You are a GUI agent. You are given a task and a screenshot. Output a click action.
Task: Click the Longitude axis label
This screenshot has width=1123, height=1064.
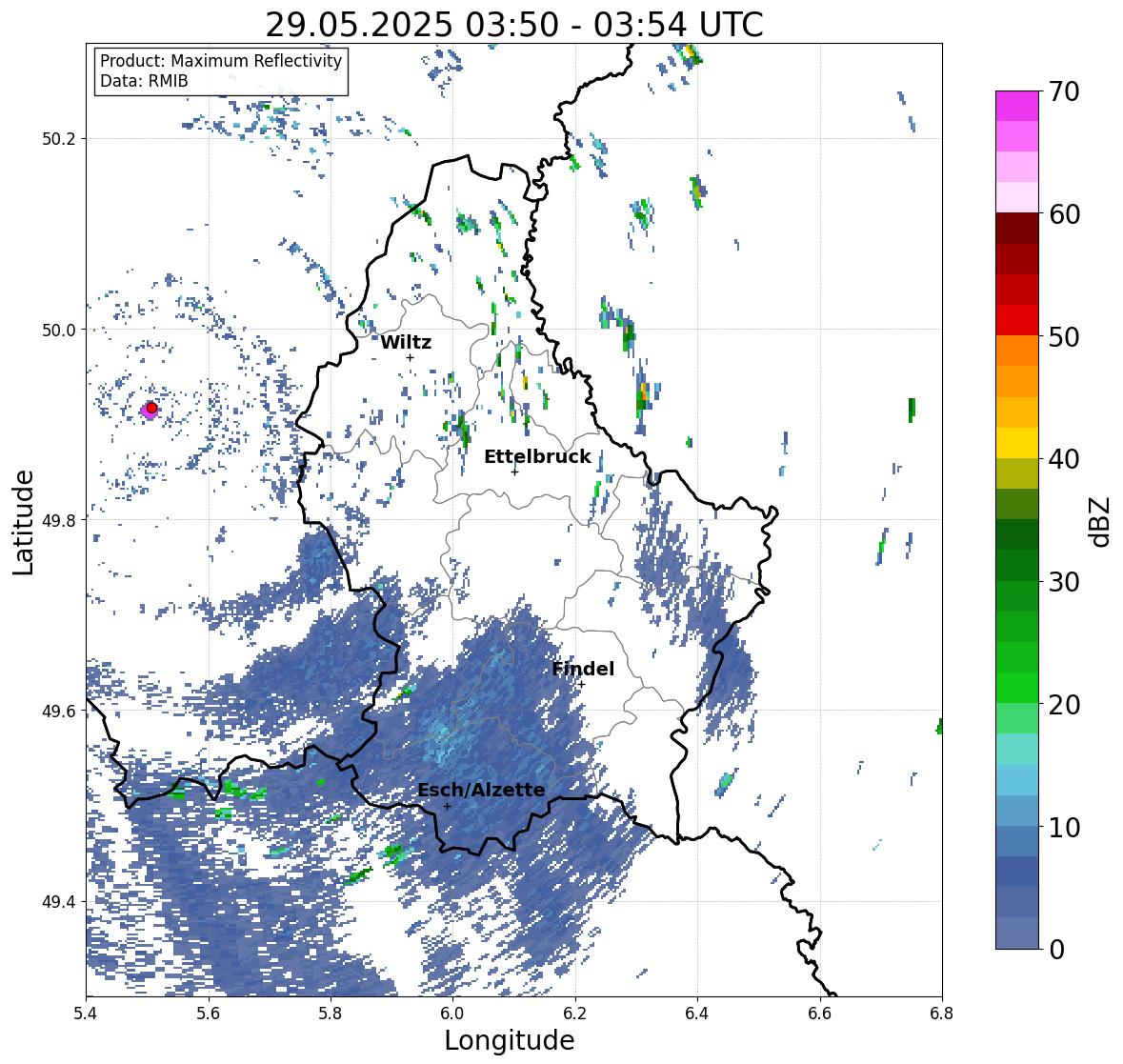click(x=510, y=1040)
